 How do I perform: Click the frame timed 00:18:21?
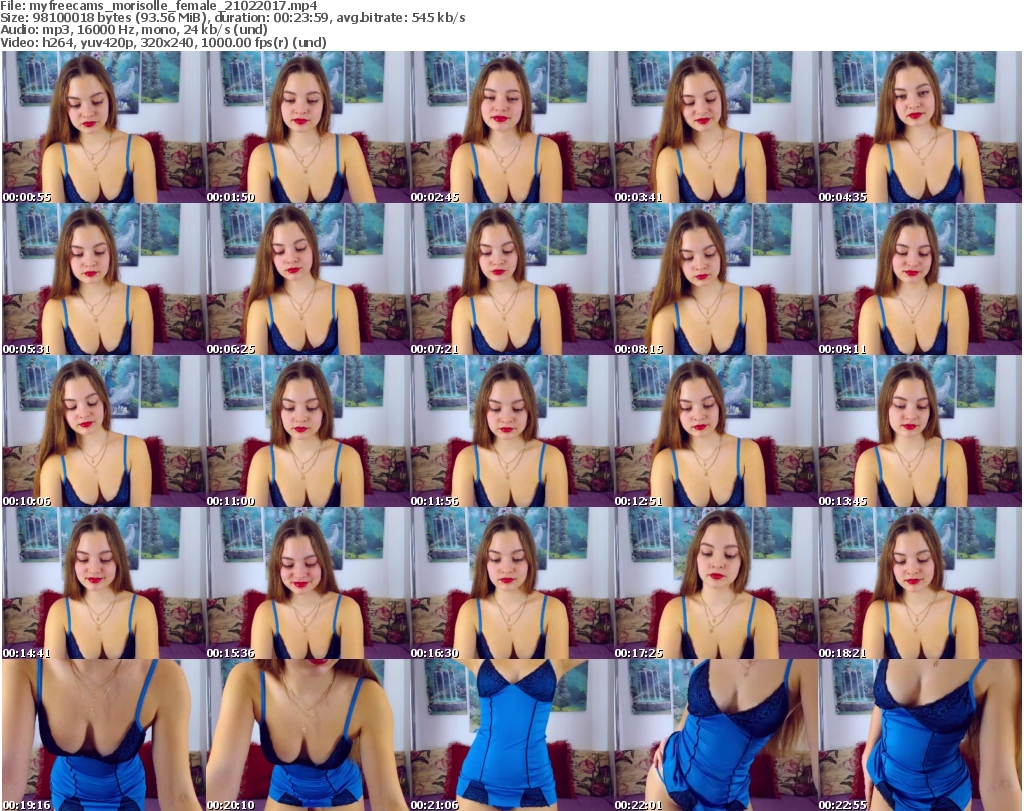click(x=920, y=584)
